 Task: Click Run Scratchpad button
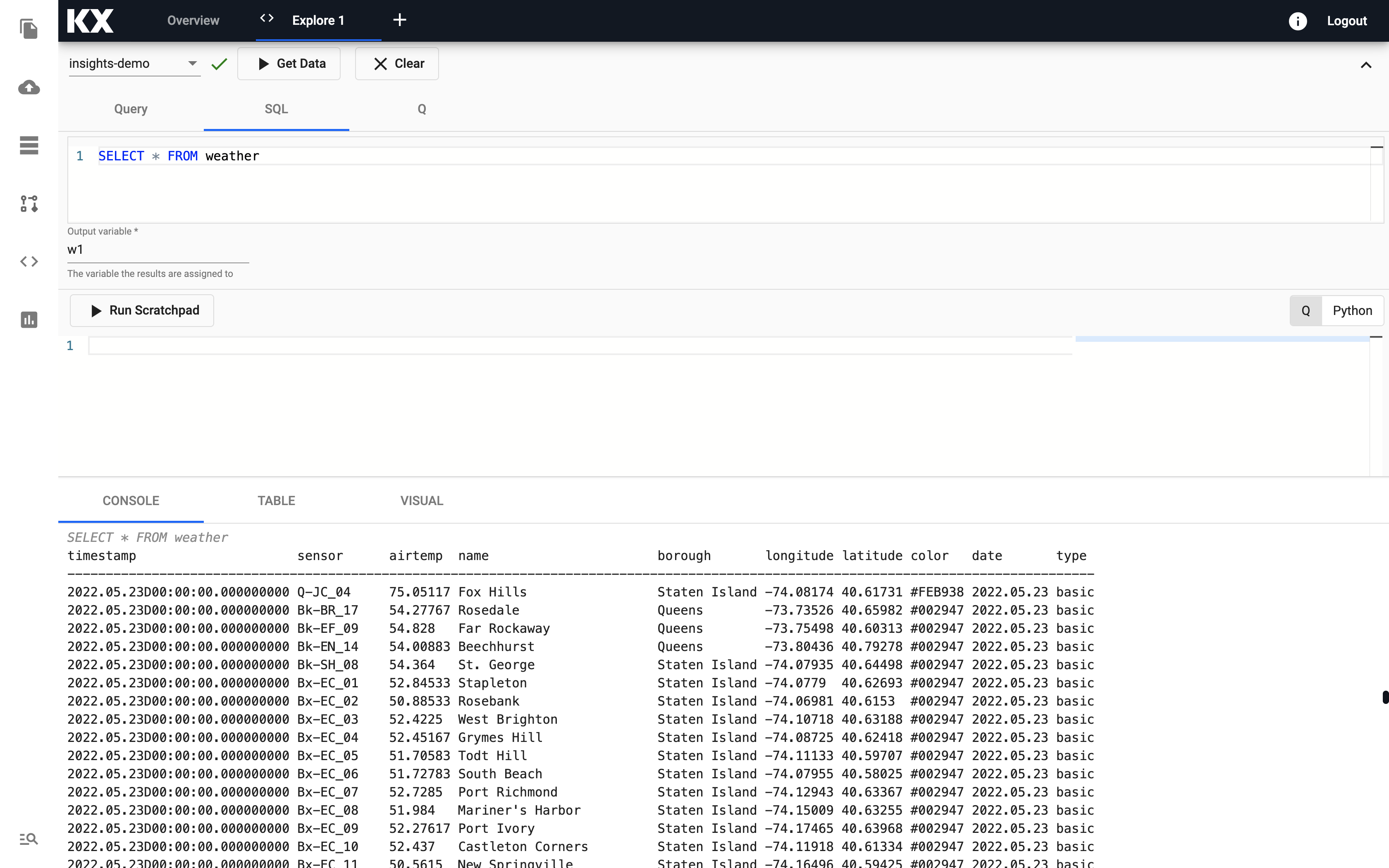click(142, 310)
